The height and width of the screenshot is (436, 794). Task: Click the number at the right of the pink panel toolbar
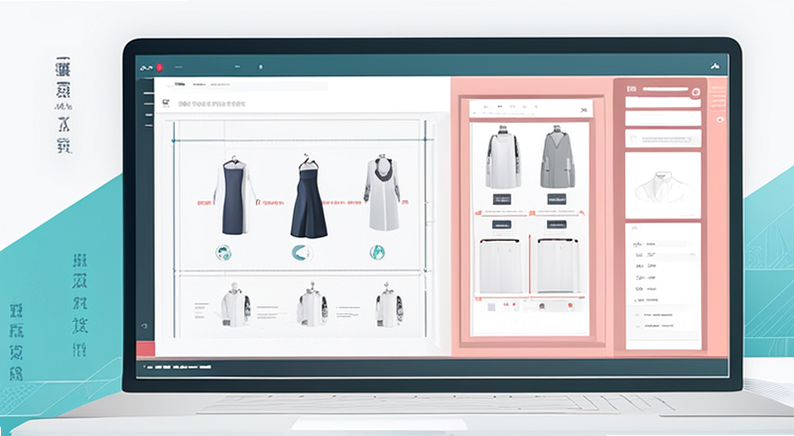[x=583, y=110]
